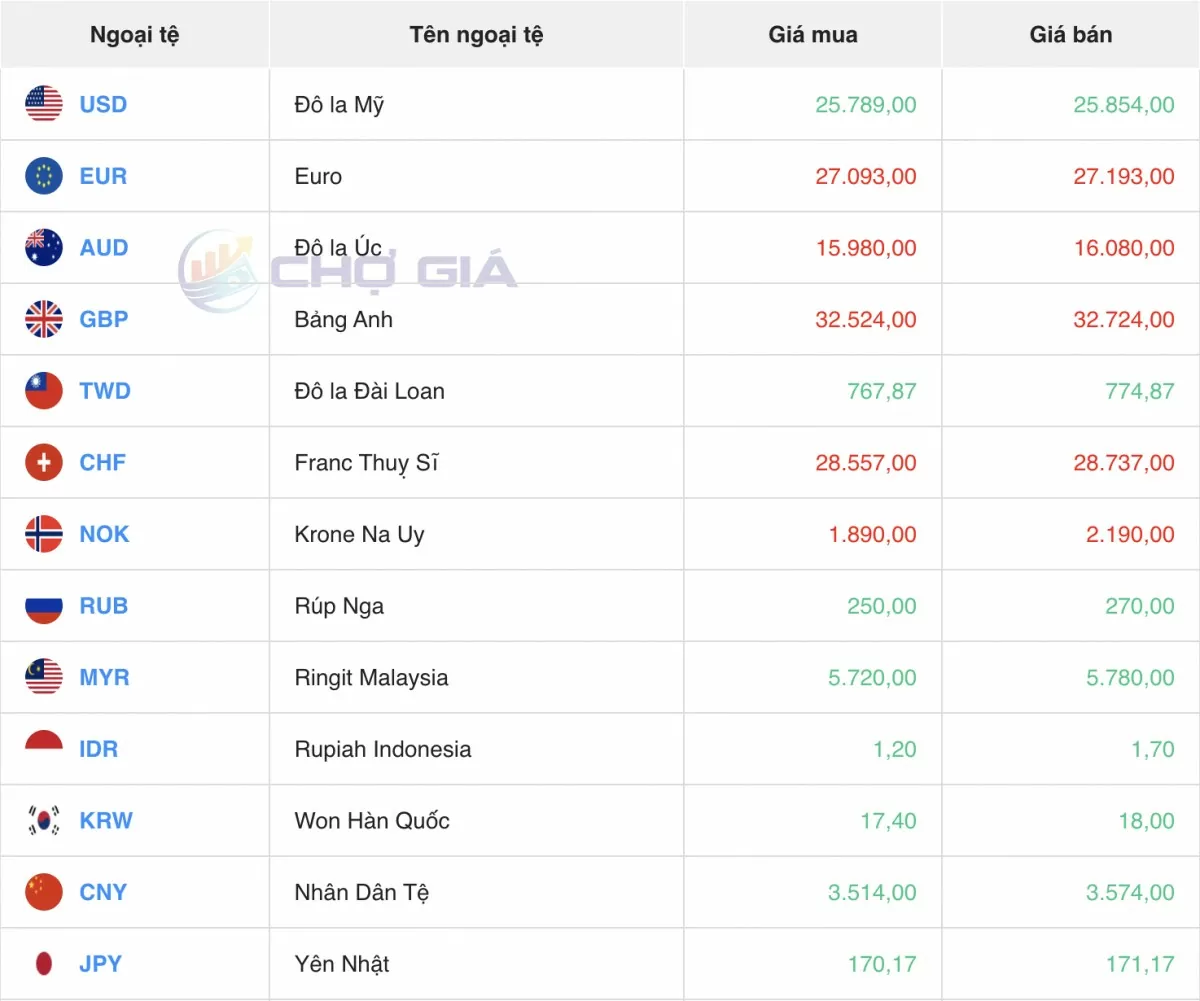Click the "Giá bán" column header
The width and height of the screenshot is (1200, 1001).
click(1070, 35)
